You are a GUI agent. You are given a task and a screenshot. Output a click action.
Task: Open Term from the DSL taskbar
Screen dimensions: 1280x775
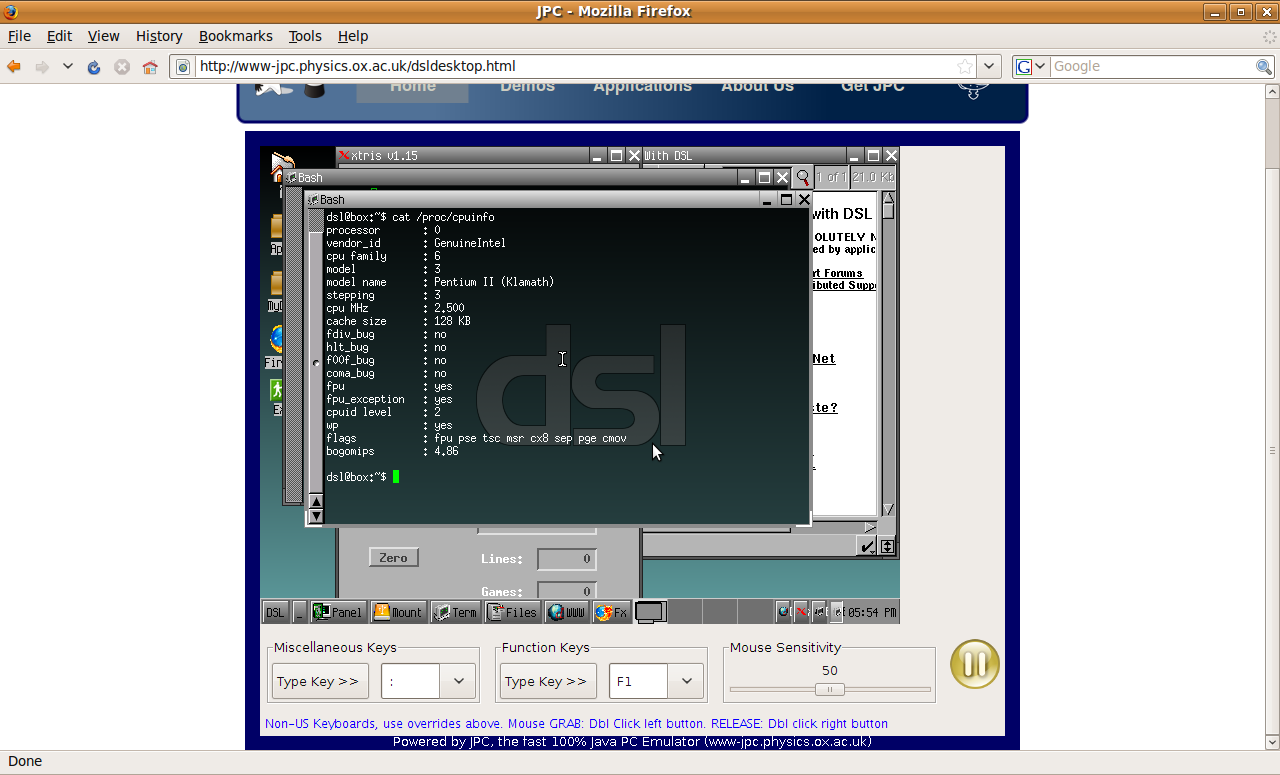pyautogui.click(x=455, y=612)
